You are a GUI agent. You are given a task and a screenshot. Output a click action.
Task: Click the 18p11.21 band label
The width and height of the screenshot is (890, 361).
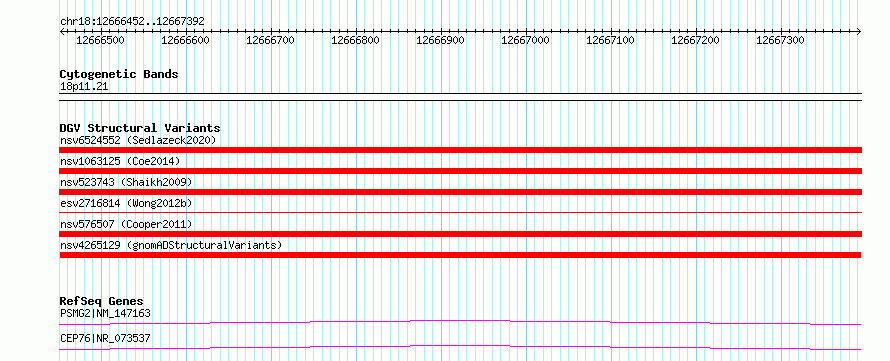tap(84, 87)
